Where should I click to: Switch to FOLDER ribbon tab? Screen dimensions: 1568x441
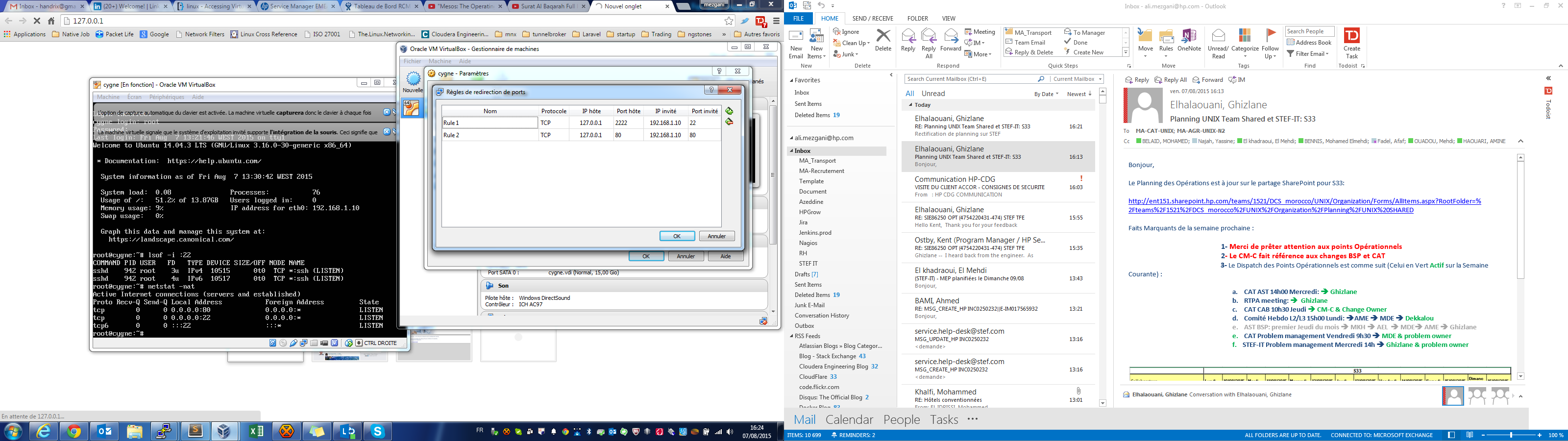coord(917,18)
